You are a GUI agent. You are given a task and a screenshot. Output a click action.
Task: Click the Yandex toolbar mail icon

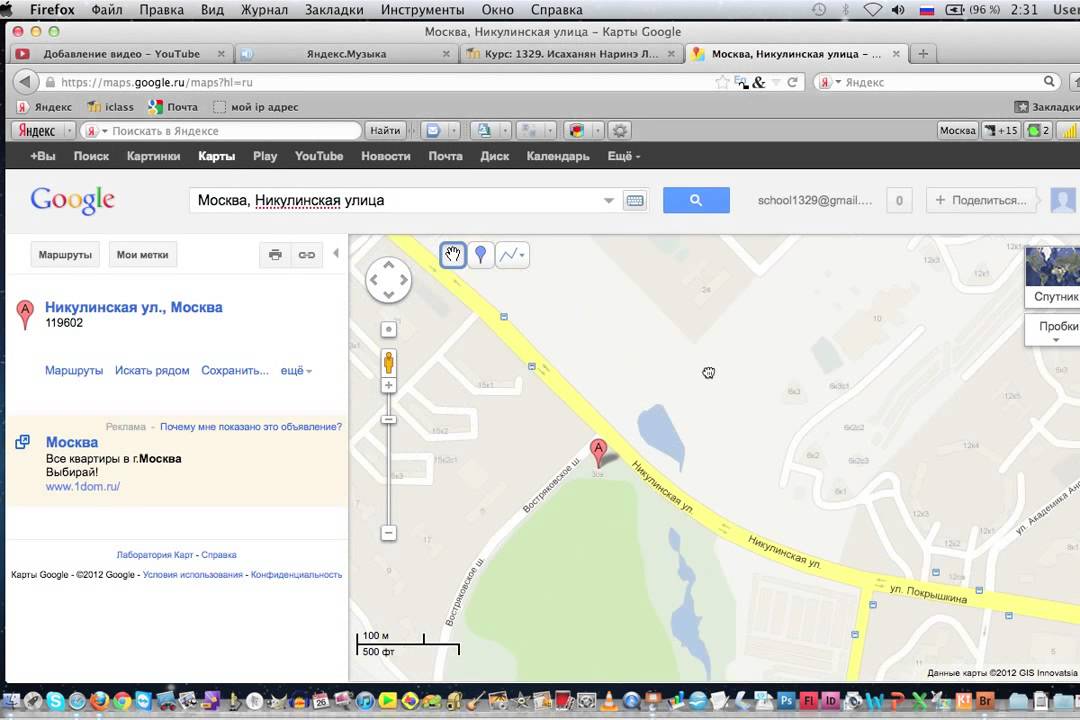pos(433,130)
